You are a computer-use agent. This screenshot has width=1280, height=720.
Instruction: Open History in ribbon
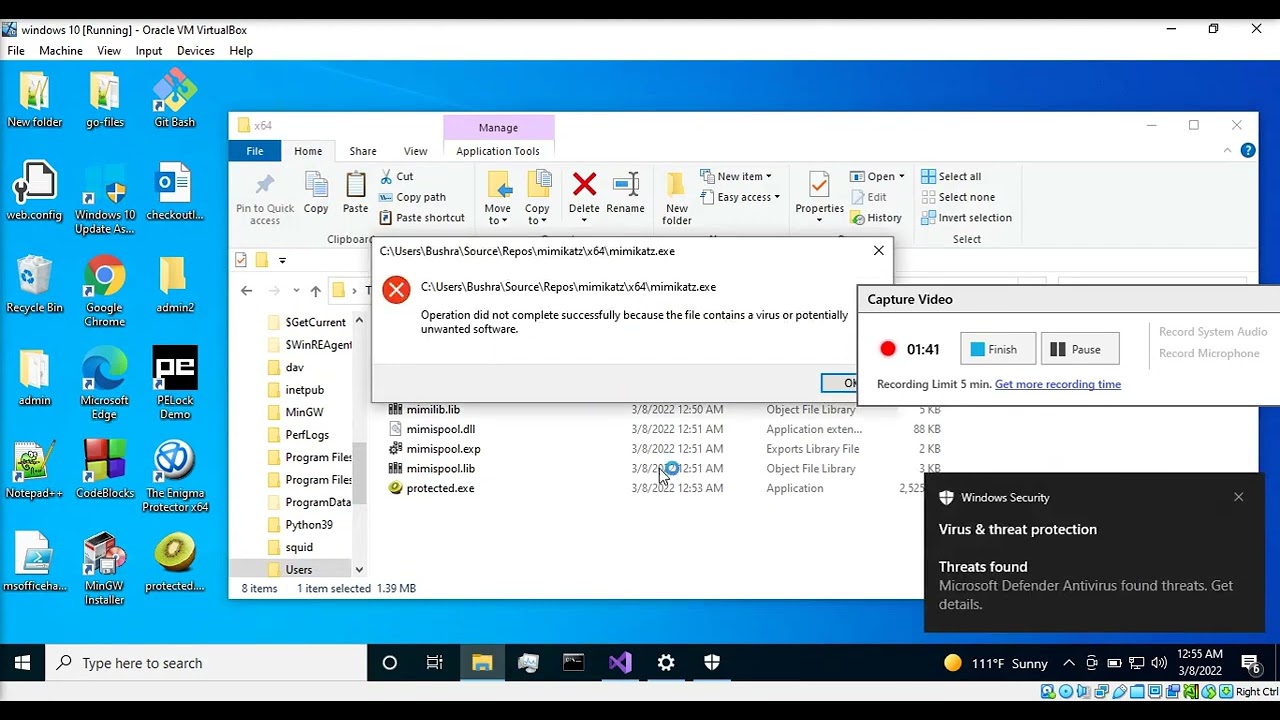coord(876,217)
